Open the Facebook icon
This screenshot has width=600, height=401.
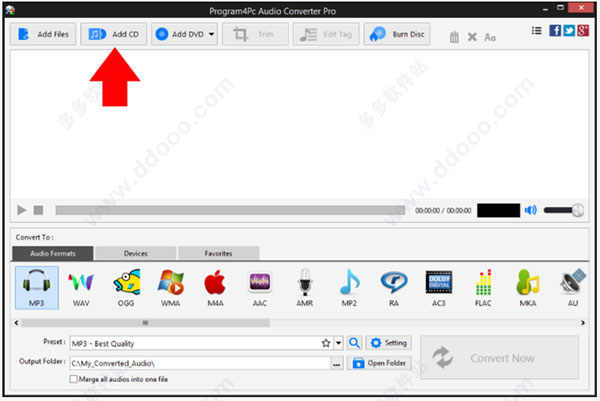pos(555,30)
